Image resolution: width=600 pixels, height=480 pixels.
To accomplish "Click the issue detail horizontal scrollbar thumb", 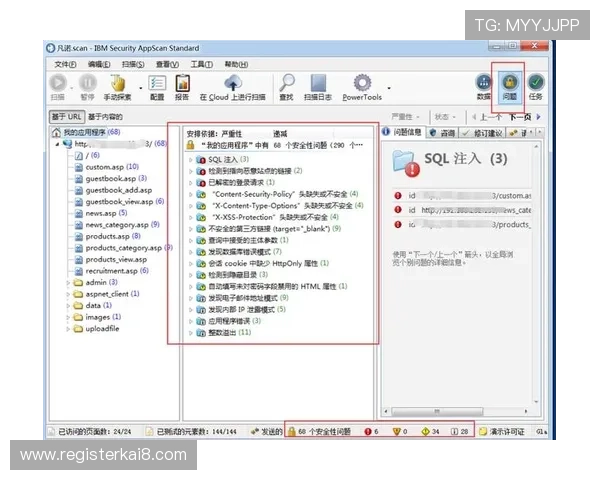I will [x=437, y=411].
